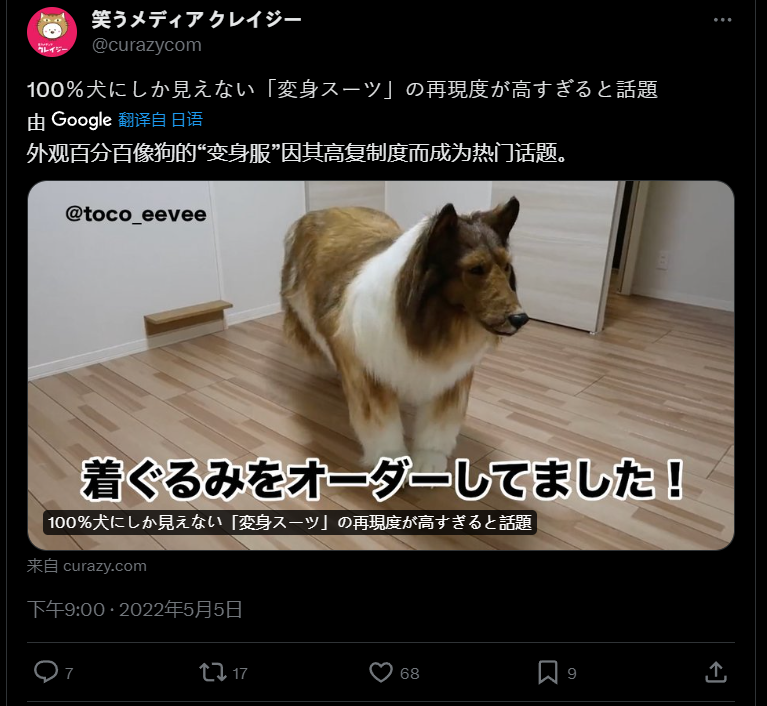
Task: Click the curazy cat profile avatar
Action: [52, 32]
